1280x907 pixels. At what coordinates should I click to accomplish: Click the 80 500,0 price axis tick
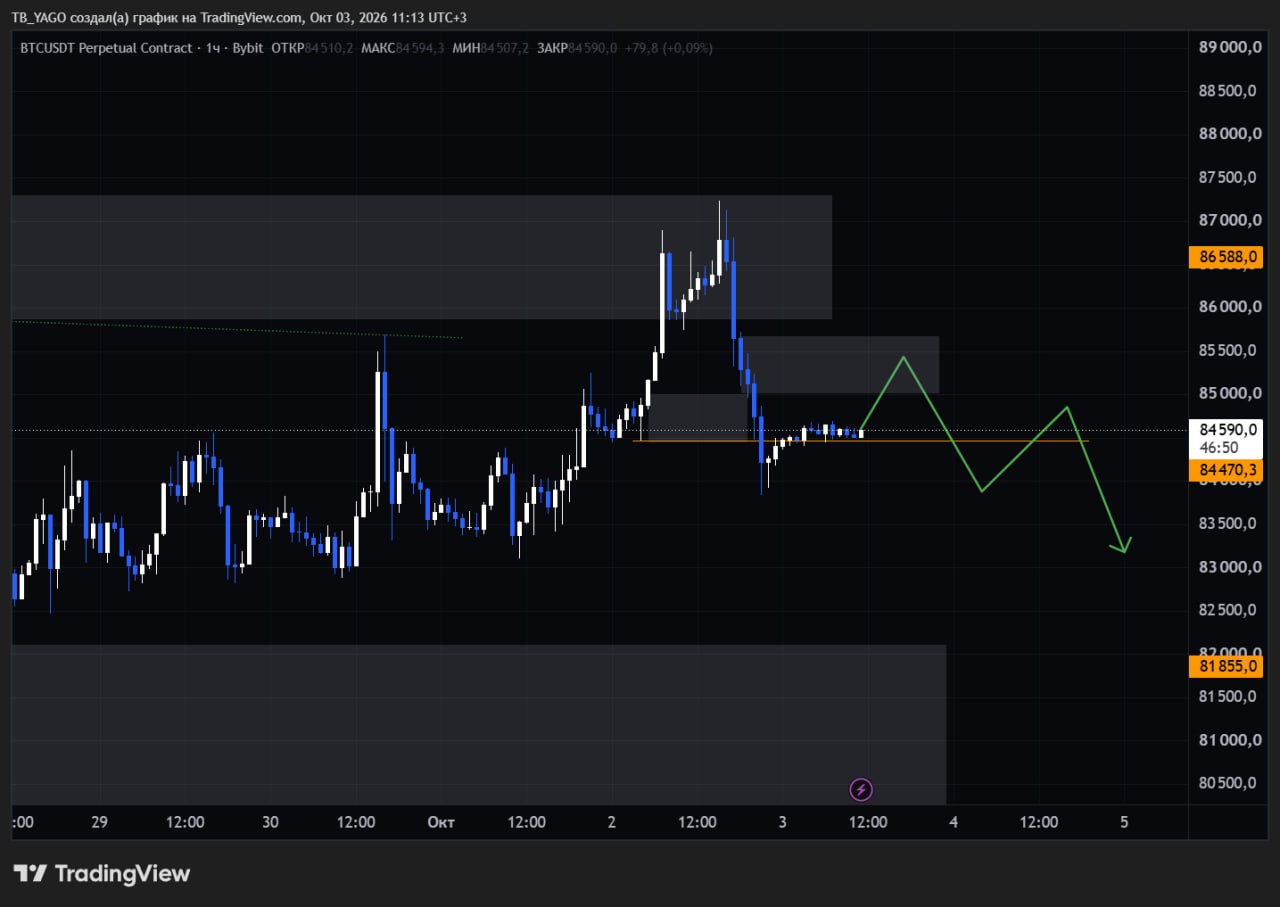(1228, 783)
